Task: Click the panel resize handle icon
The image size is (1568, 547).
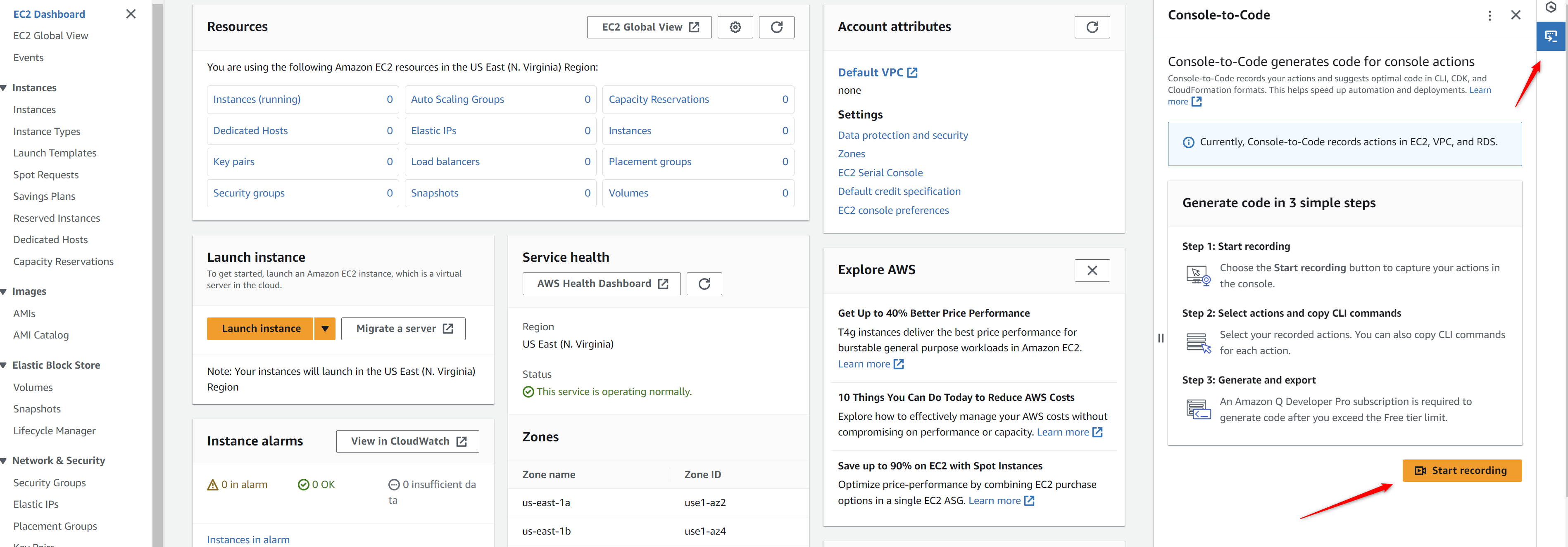Action: tap(1160, 338)
